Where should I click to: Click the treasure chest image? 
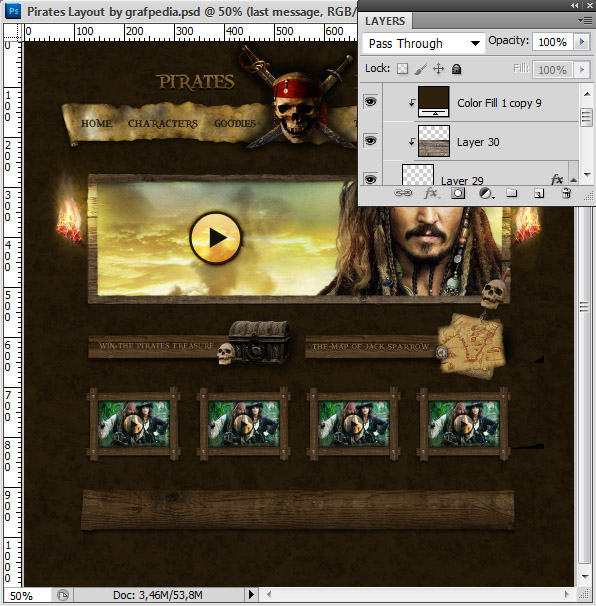click(x=259, y=341)
